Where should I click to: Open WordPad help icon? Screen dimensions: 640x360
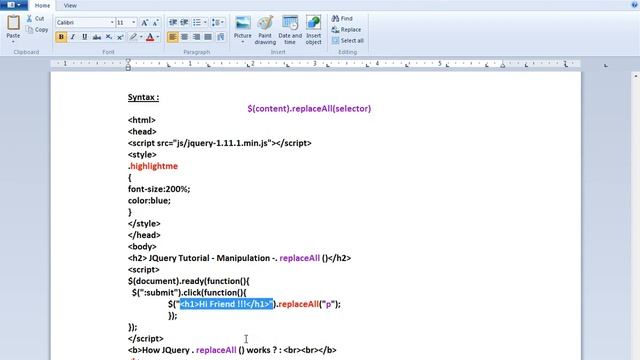[635, 4]
